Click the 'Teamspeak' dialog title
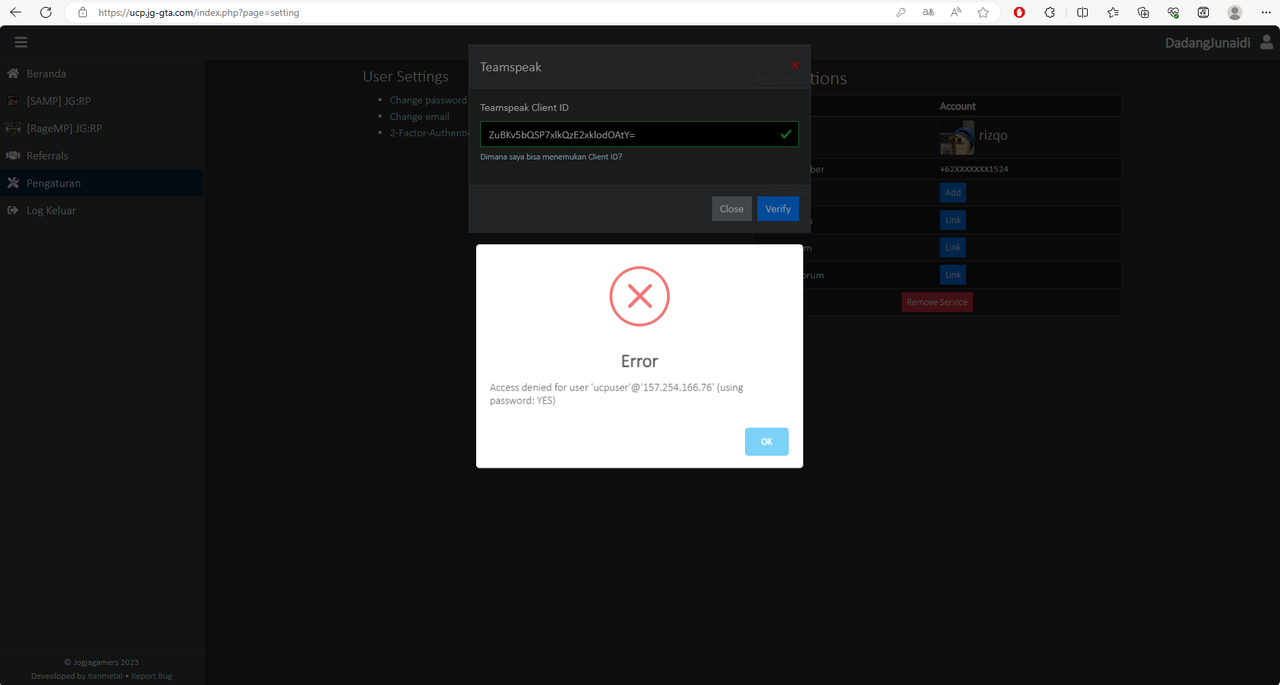 [511, 67]
